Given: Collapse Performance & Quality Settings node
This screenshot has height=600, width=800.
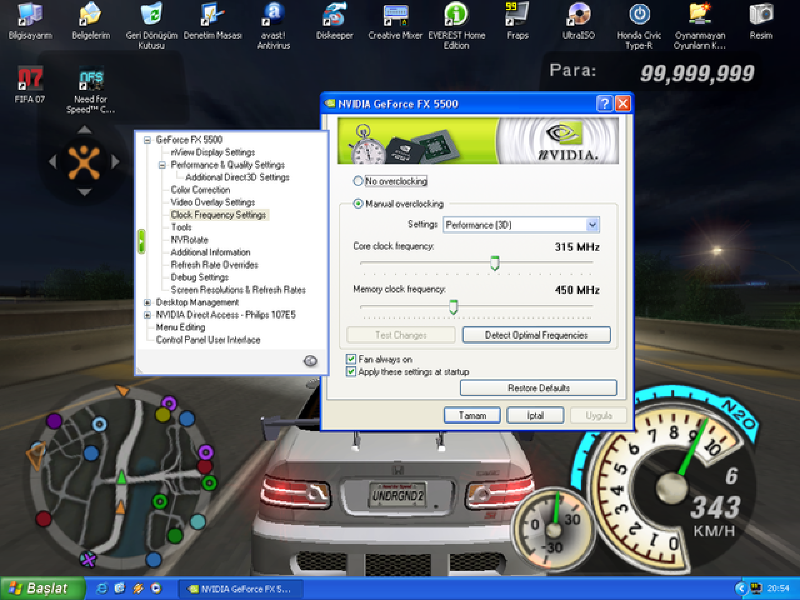Looking at the screenshot, I should (x=162, y=165).
